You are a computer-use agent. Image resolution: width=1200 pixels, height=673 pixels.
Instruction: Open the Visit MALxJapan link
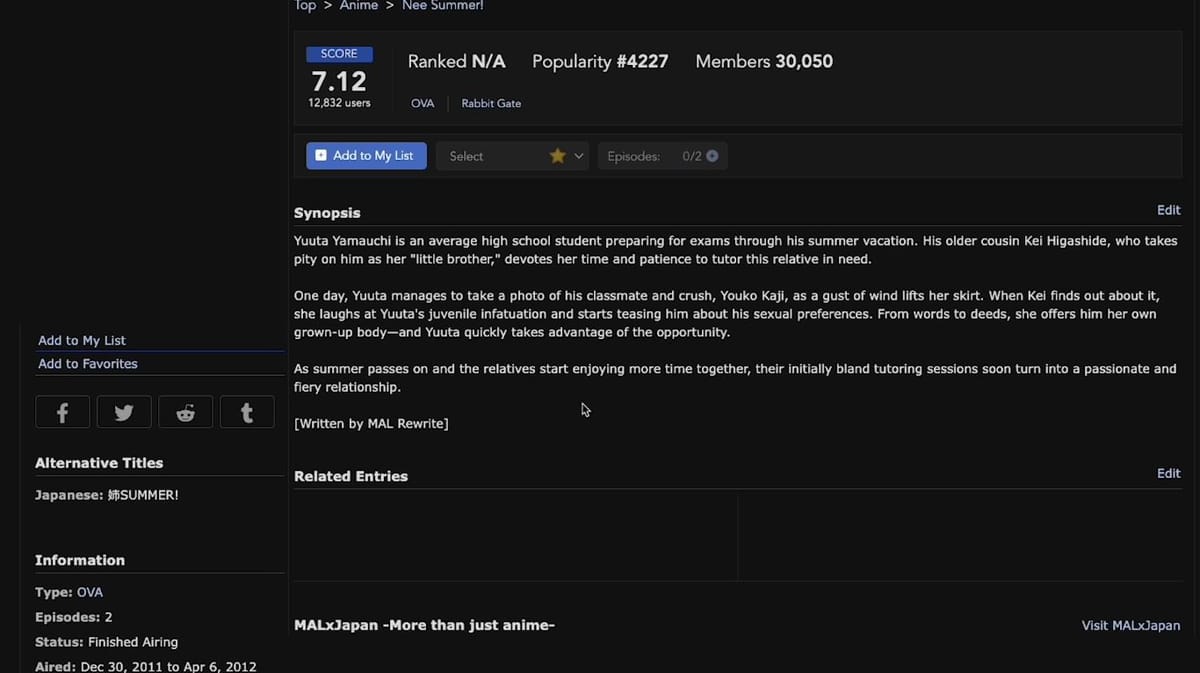pyautogui.click(x=1130, y=625)
